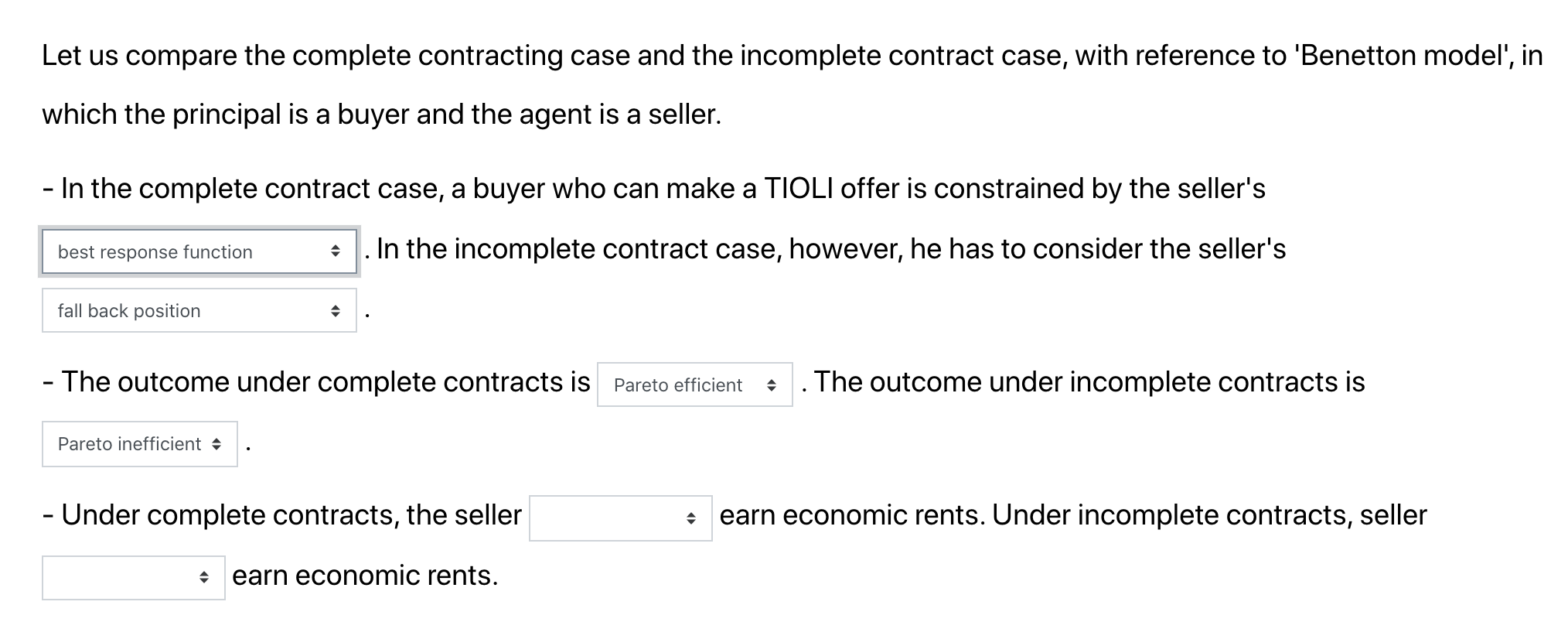Click the stepper arrows on 'fall back position'

pyautogui.click(x=336, y=311)
